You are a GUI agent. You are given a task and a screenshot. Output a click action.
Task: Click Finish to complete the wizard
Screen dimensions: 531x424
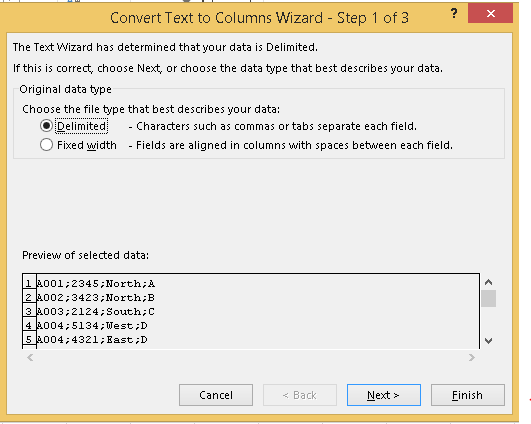(468, 395)
